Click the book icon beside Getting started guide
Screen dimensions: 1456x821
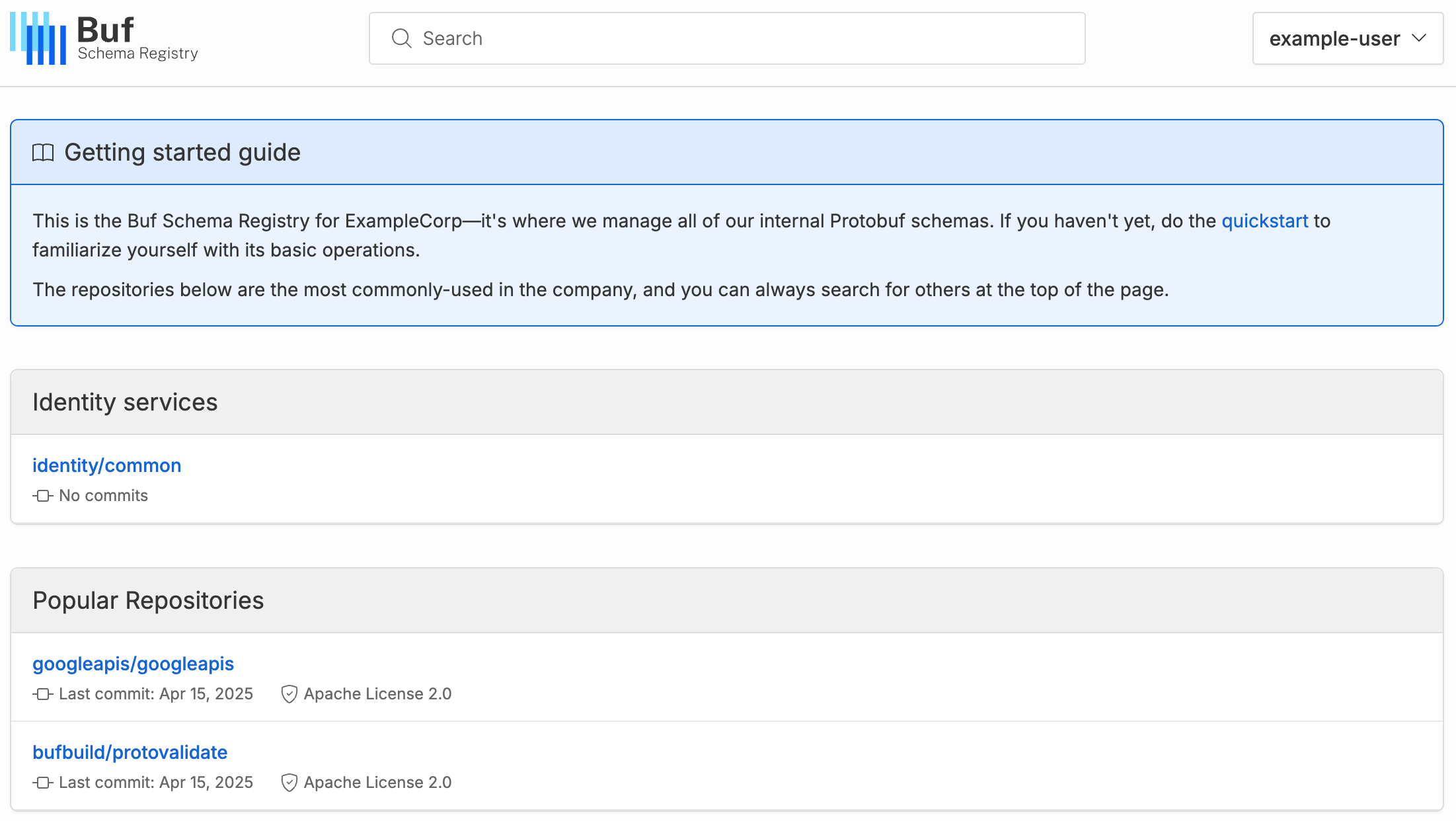(43, 153)
